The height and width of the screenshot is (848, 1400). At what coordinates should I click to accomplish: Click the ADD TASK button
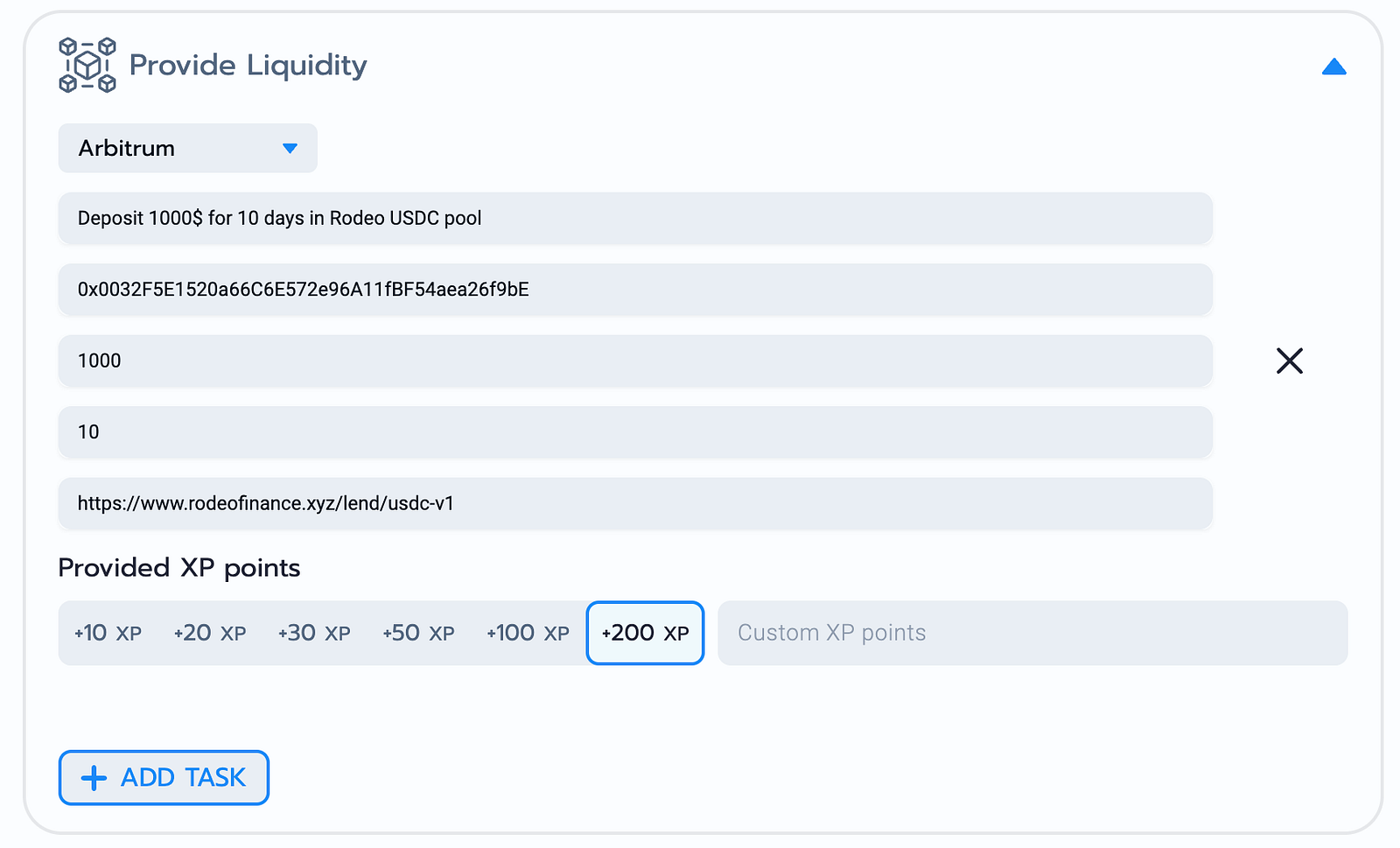pos(164,777)
